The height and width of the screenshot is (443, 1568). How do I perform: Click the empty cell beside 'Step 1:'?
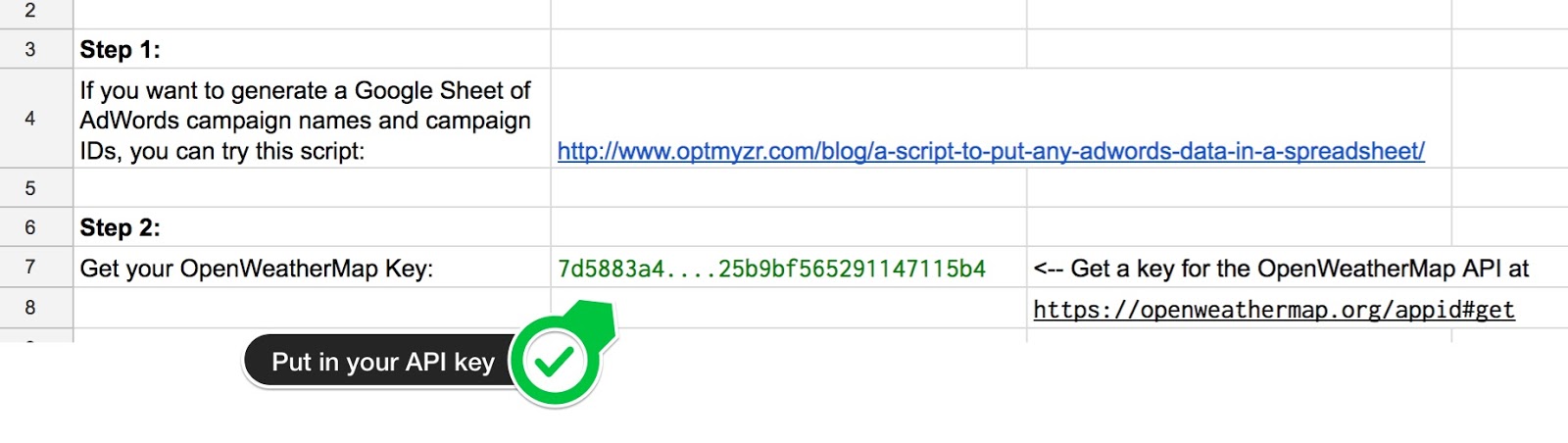(x=789, y=49)
